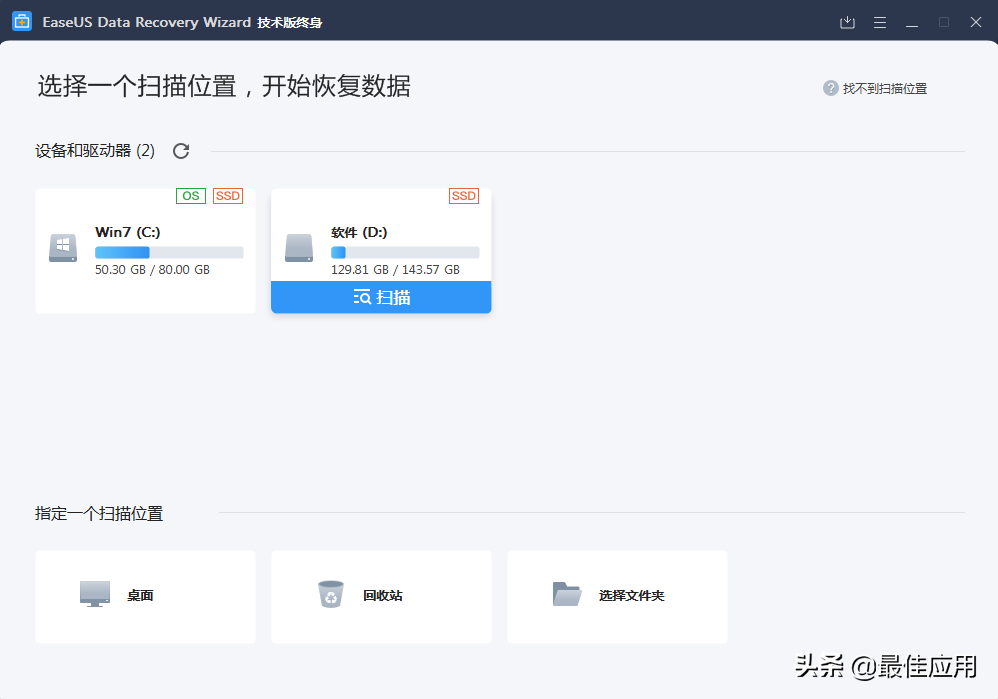Click the 选择文件夹 folder icon
The image size is (998, 699).
pyautogui.click(x=567, y=594)
